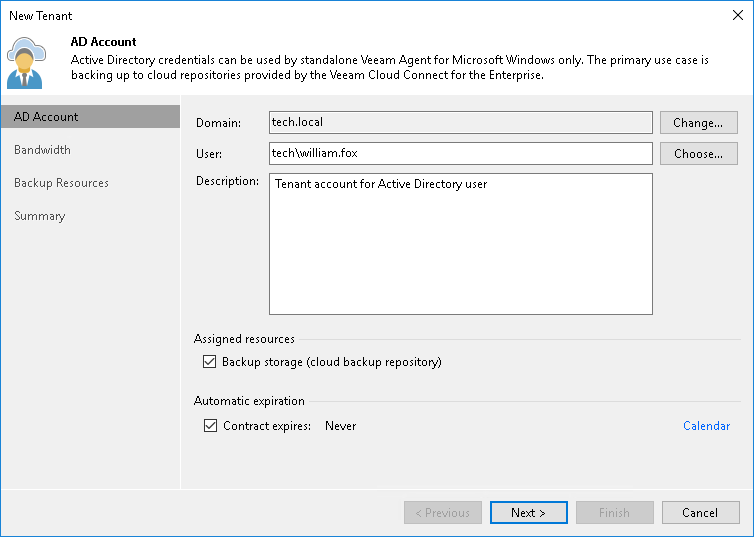Screen dimensions: 754x537
Task: Click into the Description text area
Action: 461,244
